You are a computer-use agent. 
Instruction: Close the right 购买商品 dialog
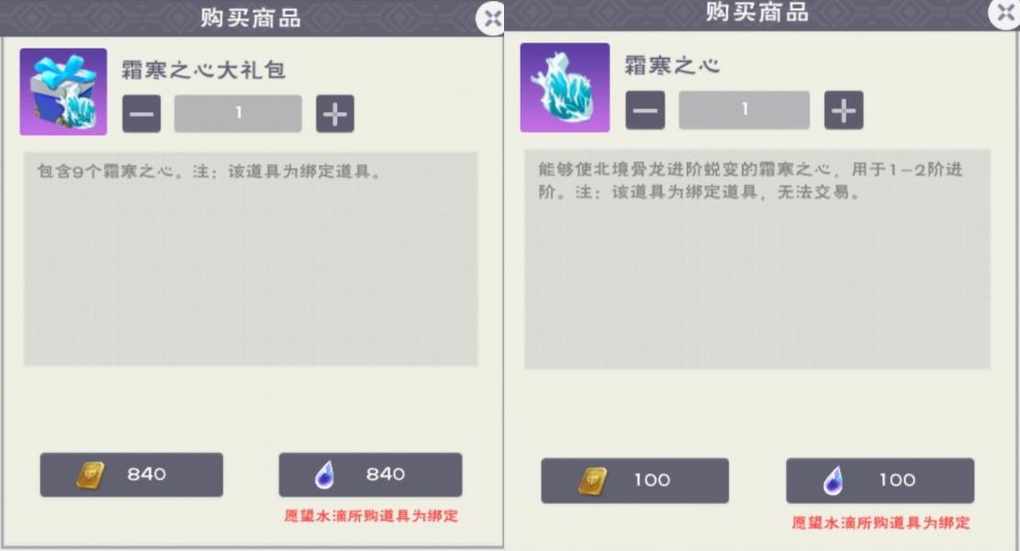pyautogui.click(x=1005, y=12)
